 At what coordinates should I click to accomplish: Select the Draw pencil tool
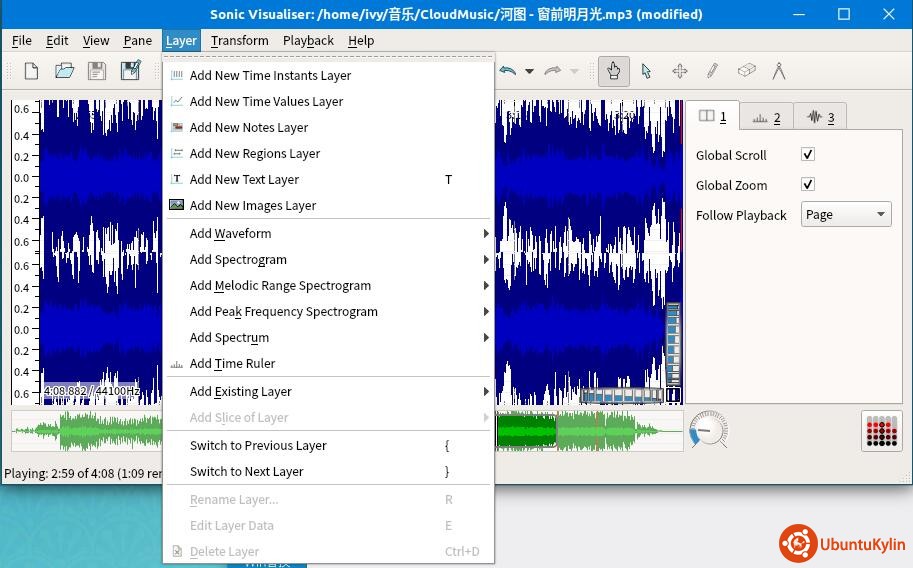point(713,71)
